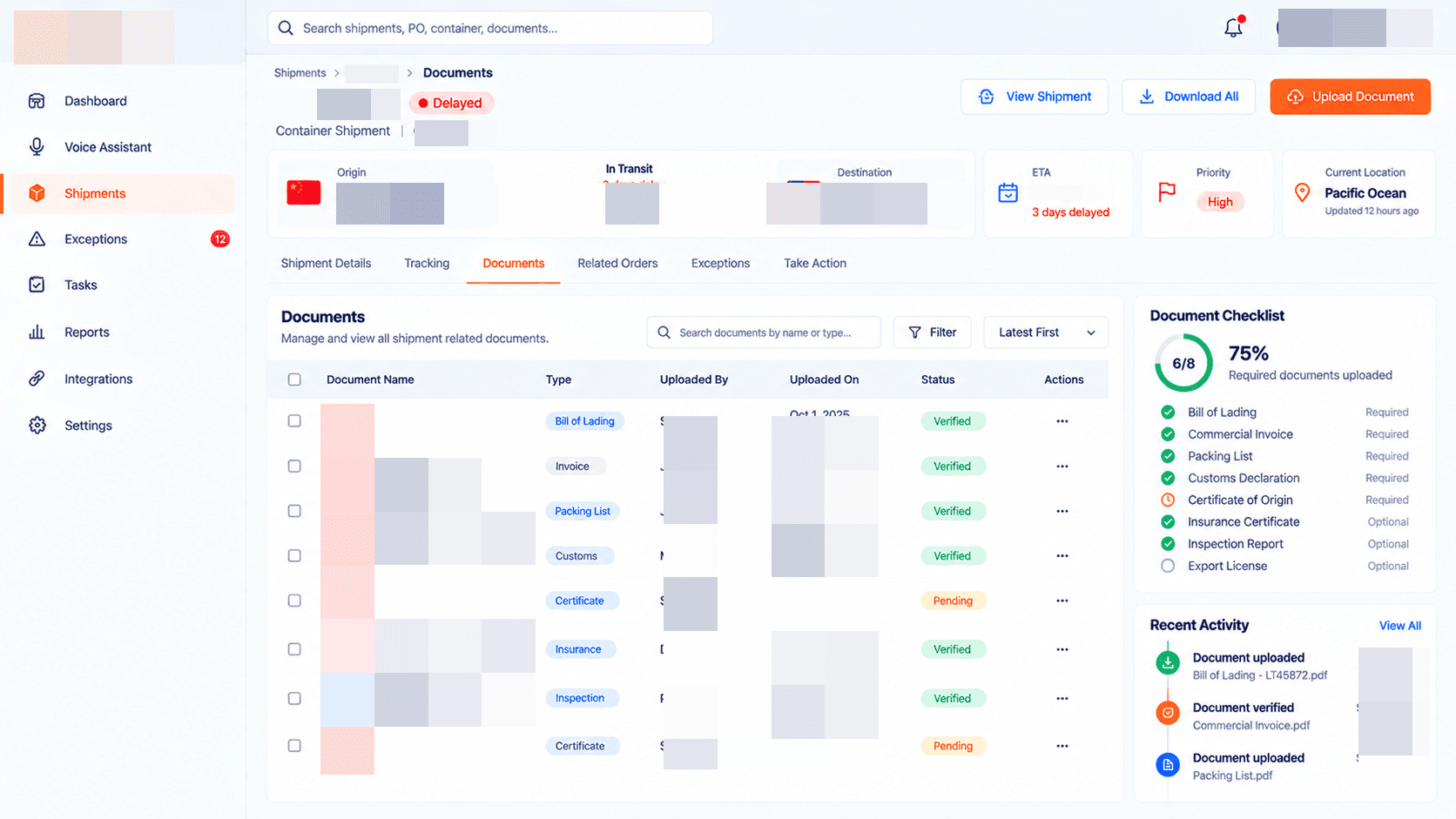1456x819 pixels.
Task: Check the Packing List row checkbox
Action: (x=294, y=511)
